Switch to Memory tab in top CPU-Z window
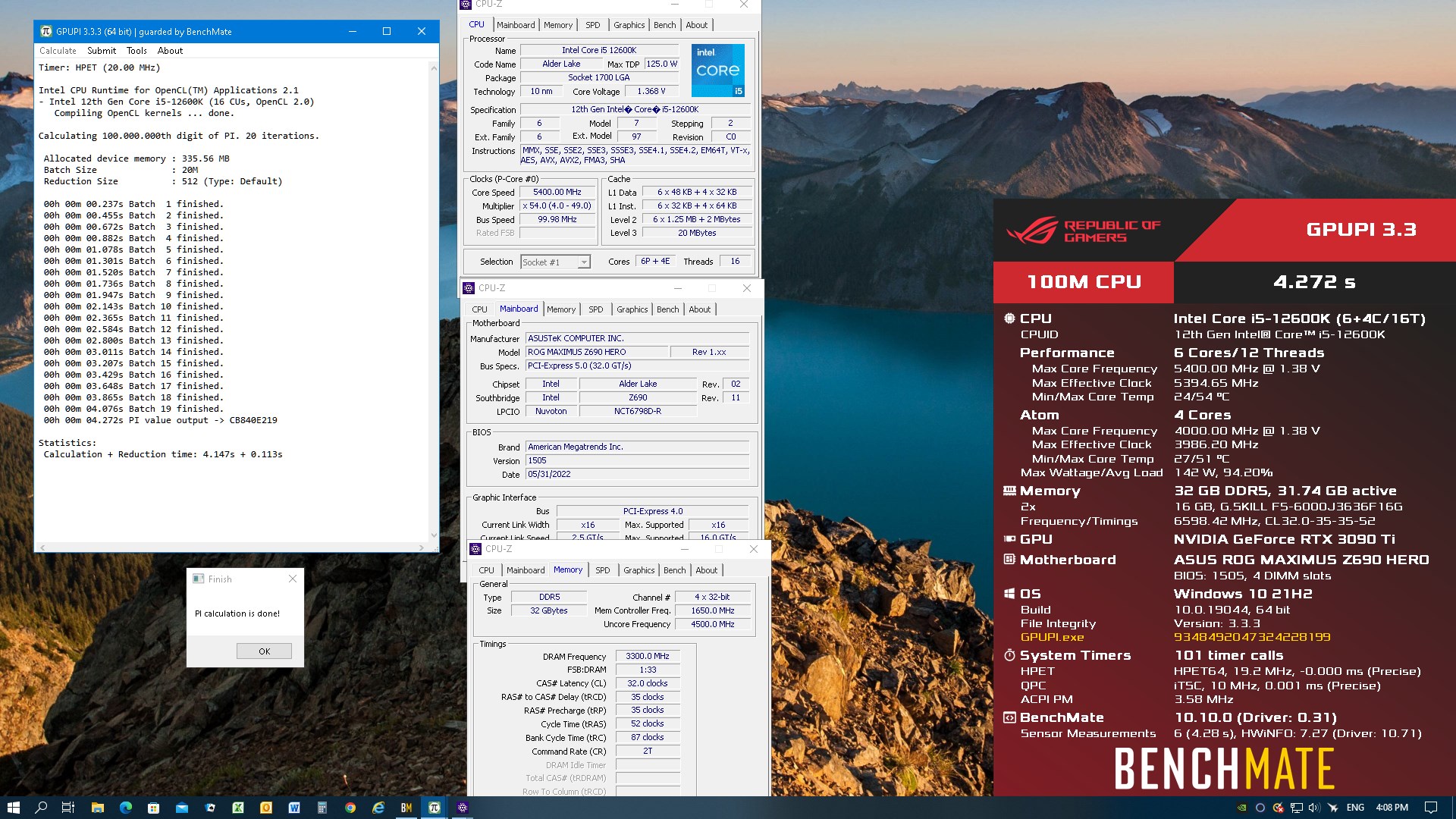 pos(558,25)
